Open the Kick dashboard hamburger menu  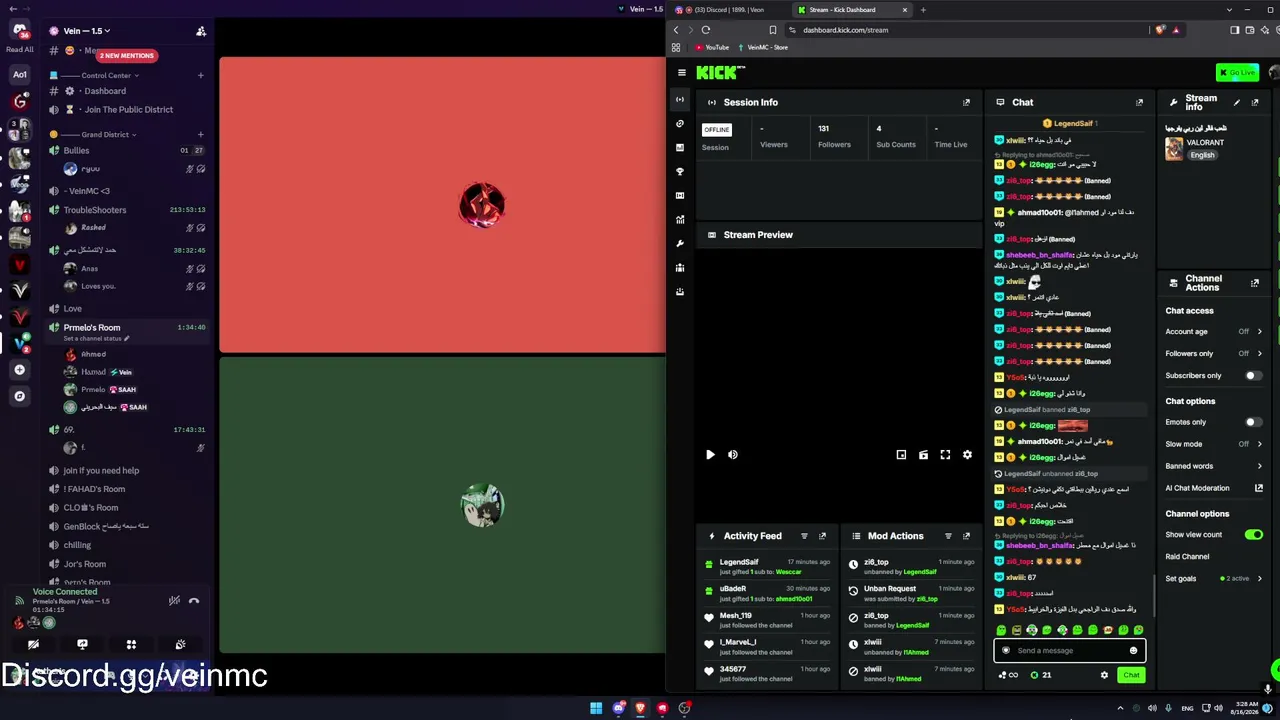pos(682,72)
